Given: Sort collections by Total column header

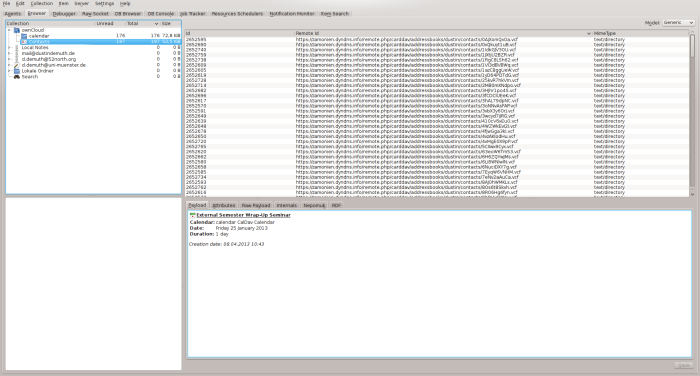Looking at the screenshot, I should point(142,23).
